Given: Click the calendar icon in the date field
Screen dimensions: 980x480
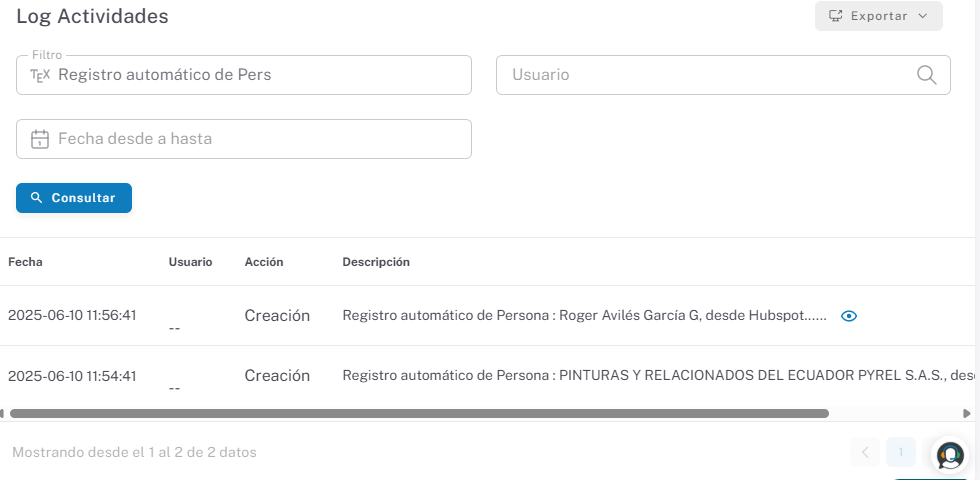Looking at the screenshot, I should pyautogui.click(x=40, y=139).
